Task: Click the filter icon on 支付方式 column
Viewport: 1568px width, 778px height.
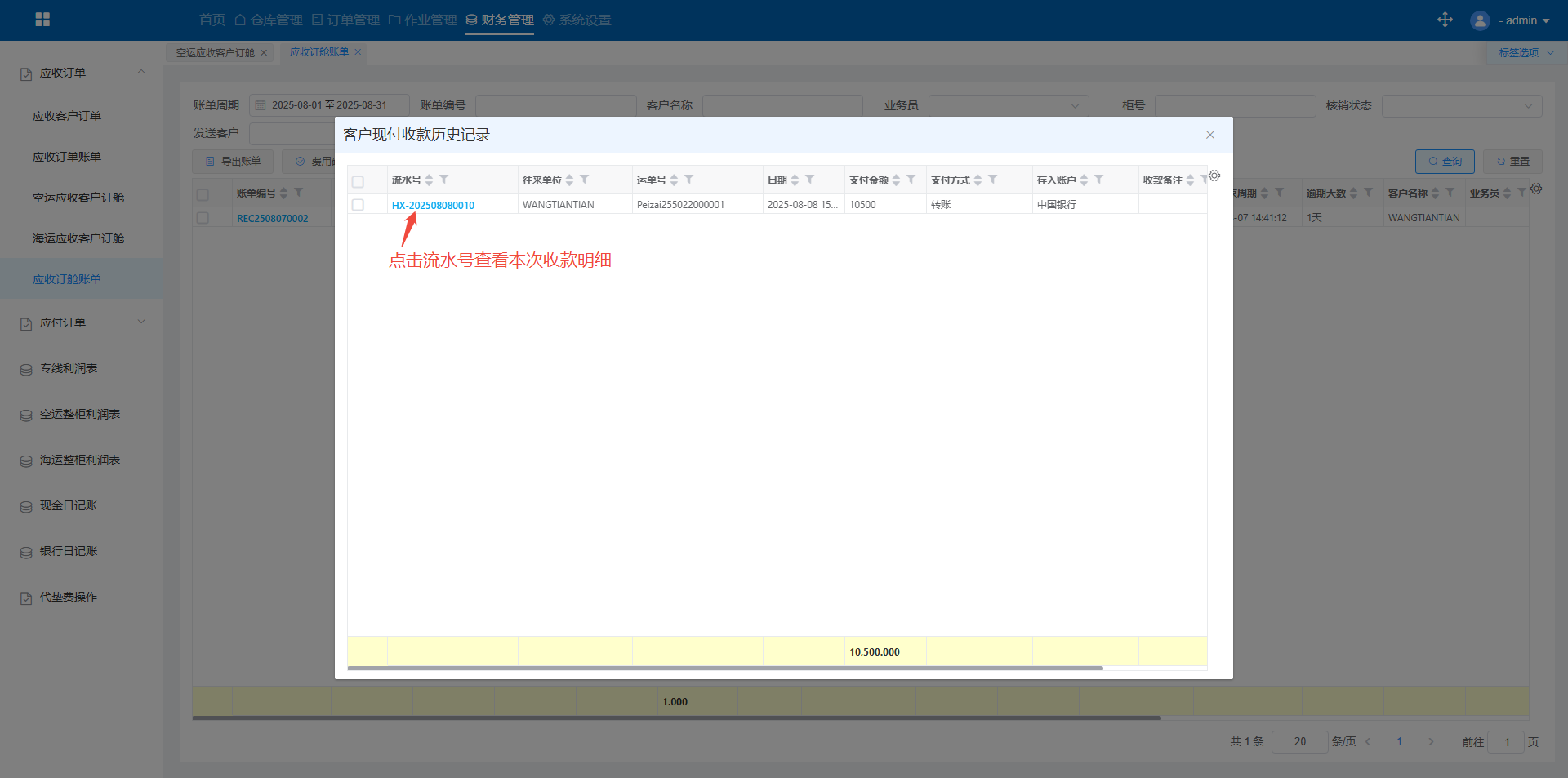Action: (992, 180)
